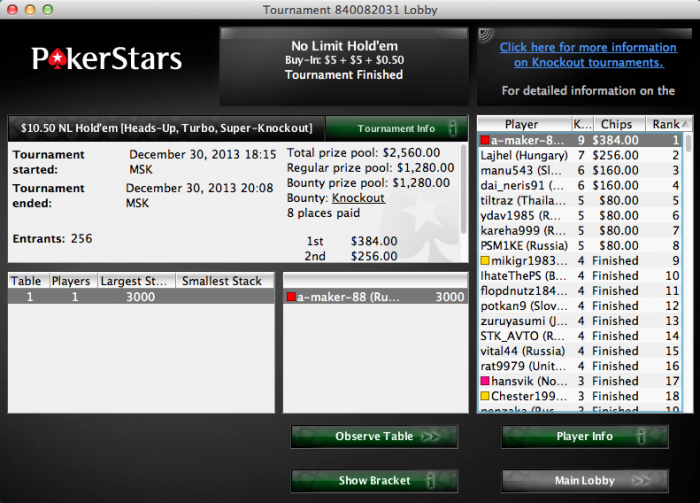Open Knockout tournaments information link

click(588, 55)
